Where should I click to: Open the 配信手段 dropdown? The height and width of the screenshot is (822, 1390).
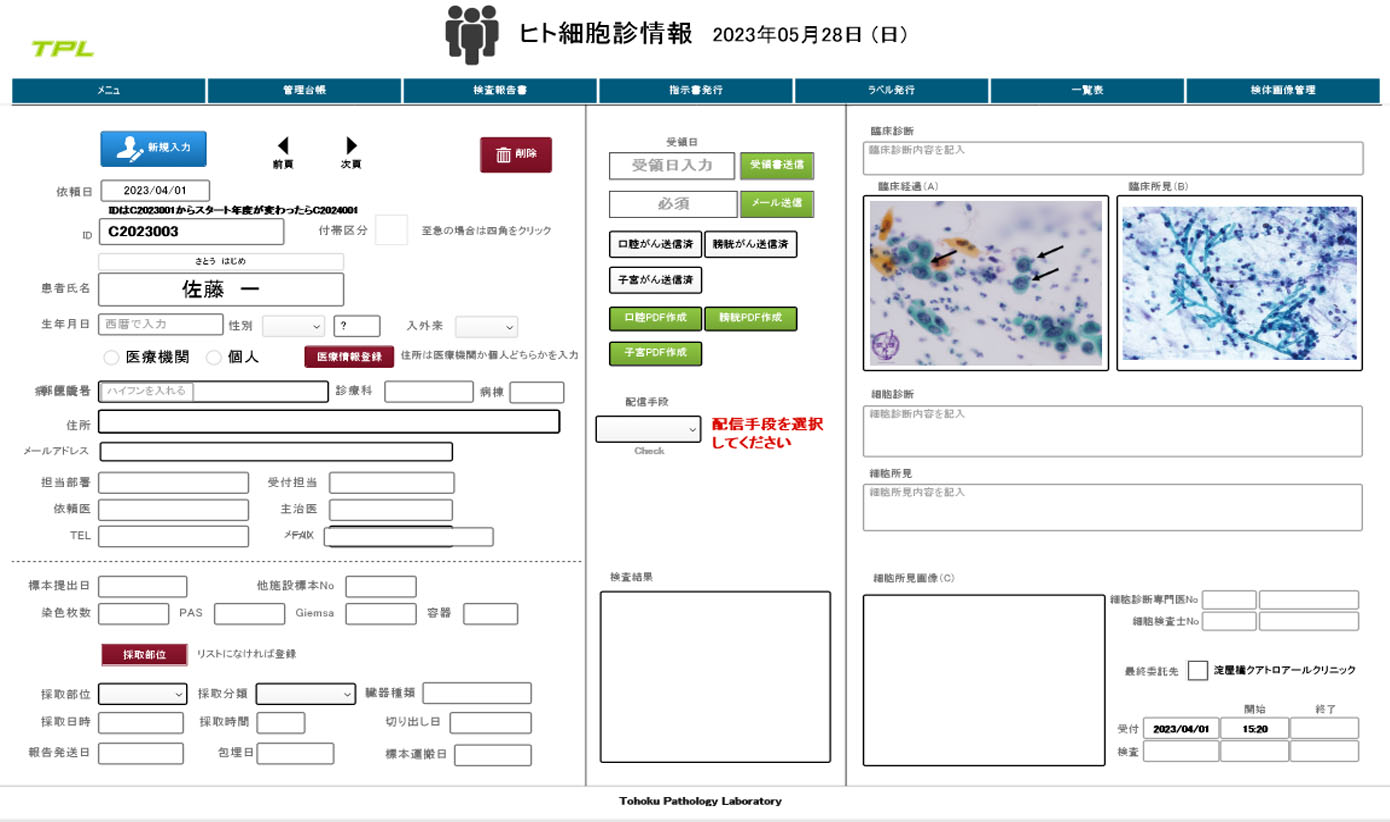(647, 428)
